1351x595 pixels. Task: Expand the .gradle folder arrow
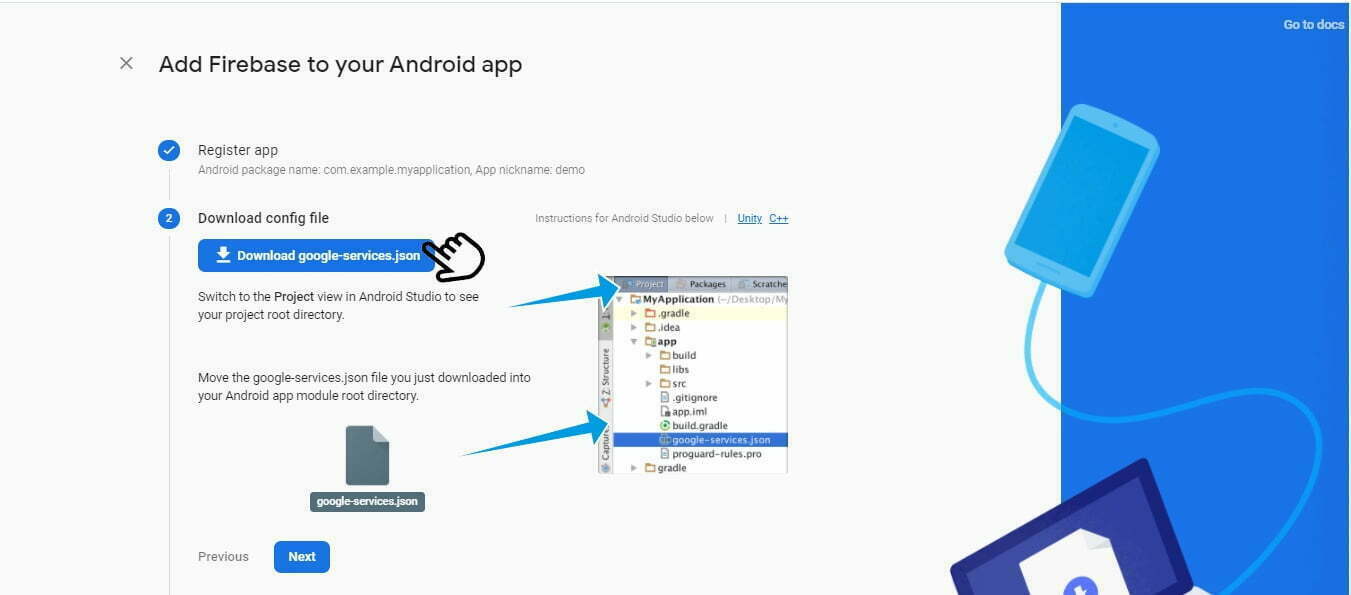point(633,314)
